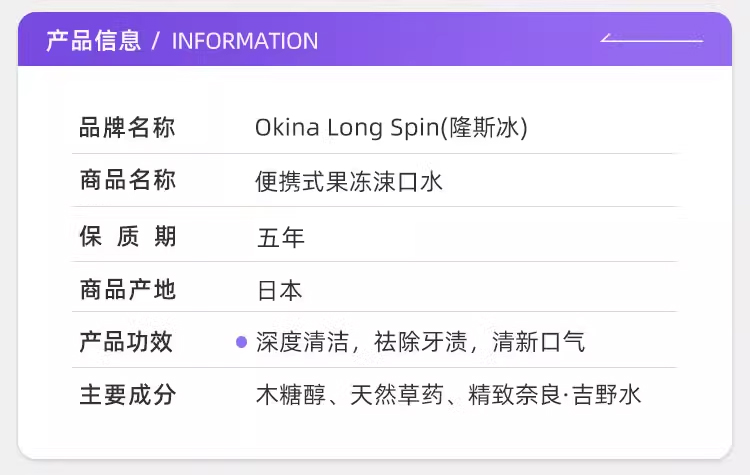750x475 pixels.
Task: Select the 品牌名称 row label
Action: point(128,128)
